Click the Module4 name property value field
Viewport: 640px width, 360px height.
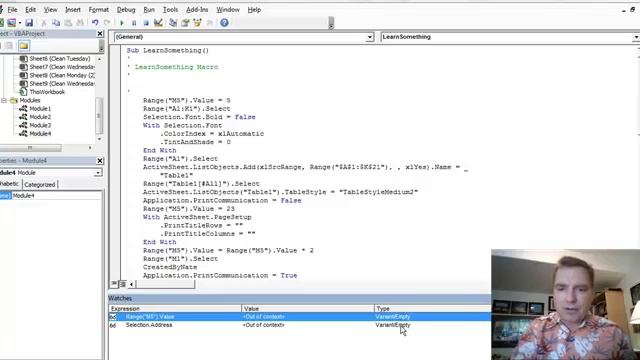(56, 196)
